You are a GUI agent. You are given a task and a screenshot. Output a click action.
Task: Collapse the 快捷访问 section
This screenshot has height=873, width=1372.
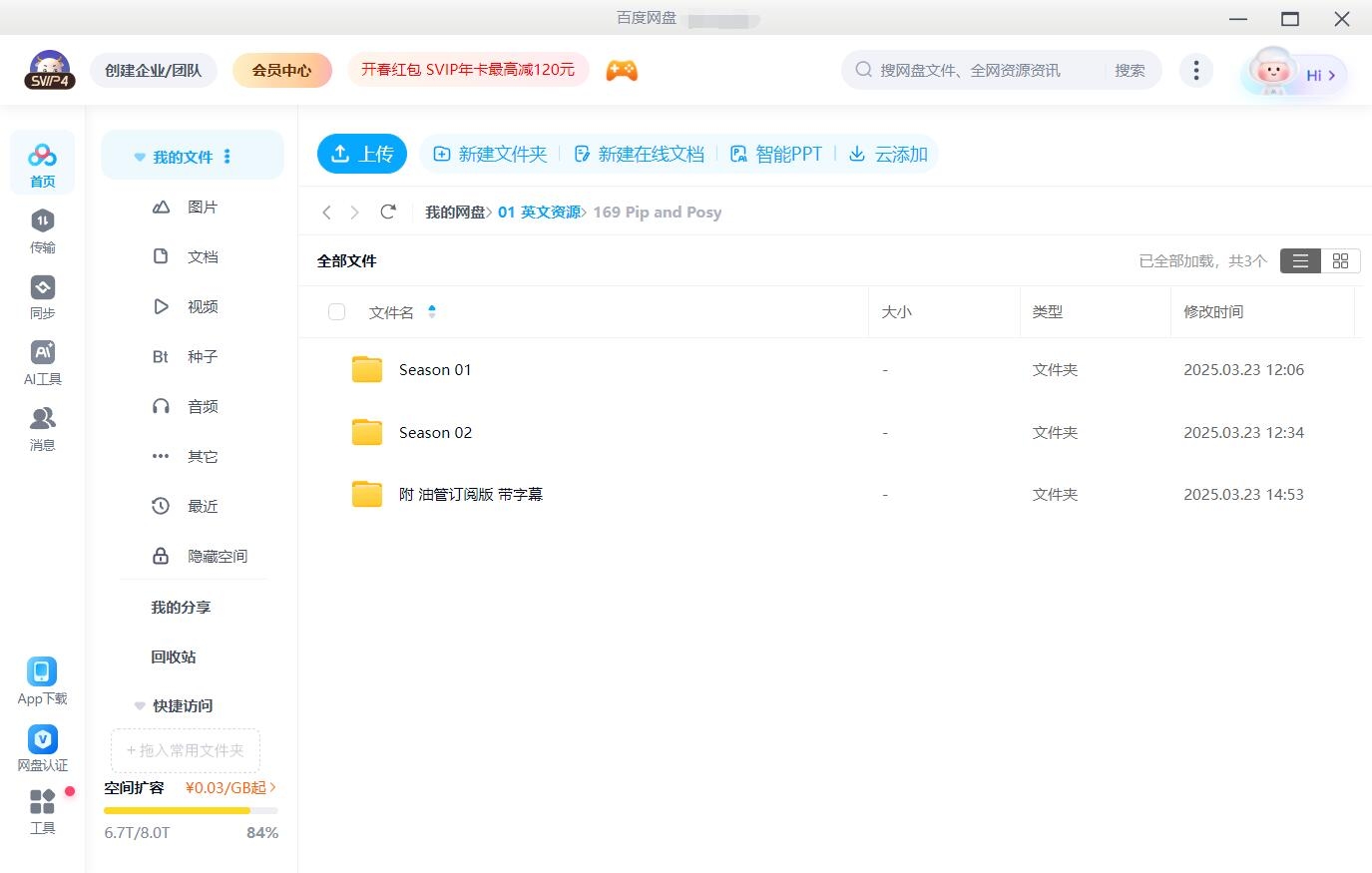coord(139,705)
